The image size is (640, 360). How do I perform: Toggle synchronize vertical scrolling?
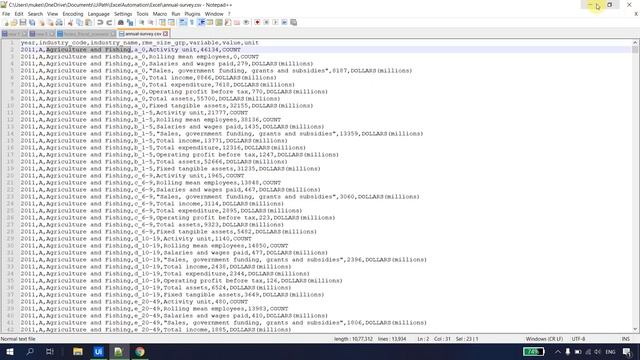162,22
